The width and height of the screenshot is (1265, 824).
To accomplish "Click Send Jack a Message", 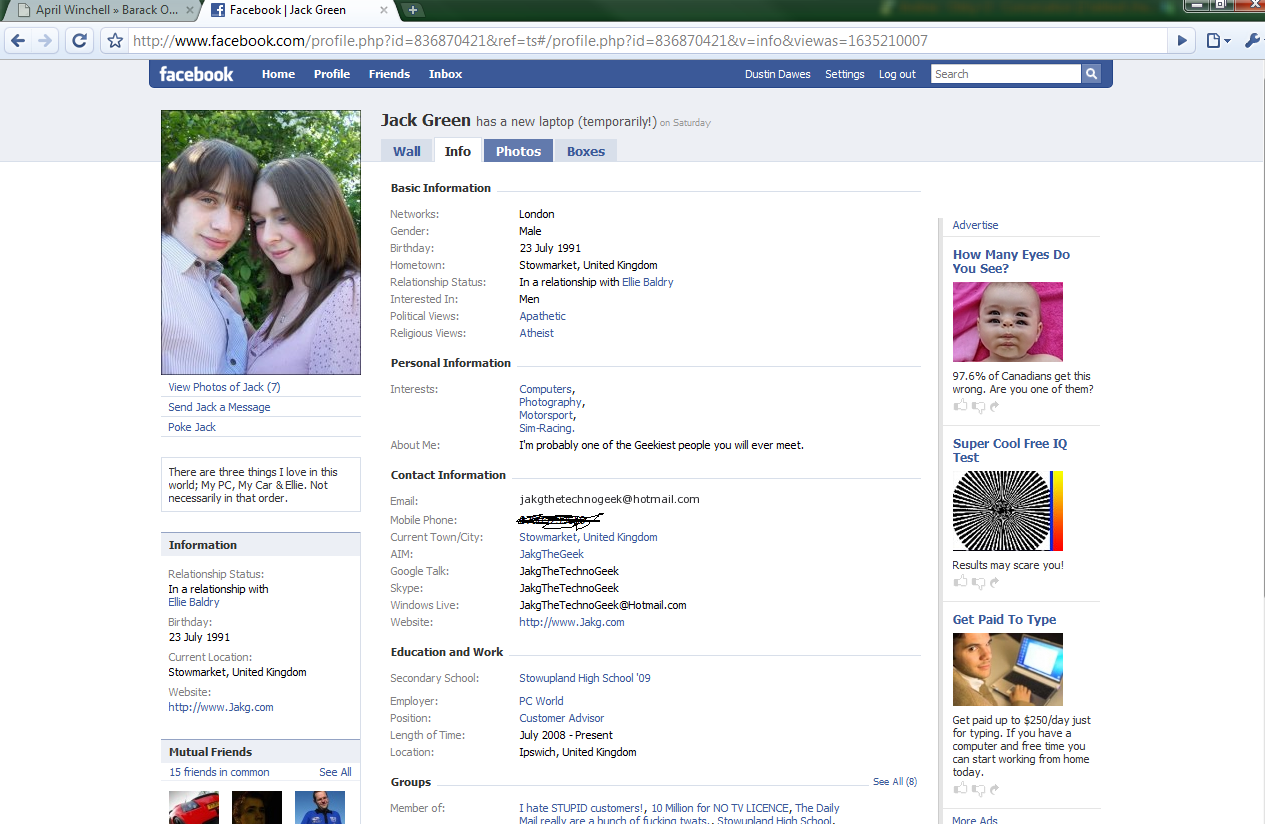I will tap(219, 407).
